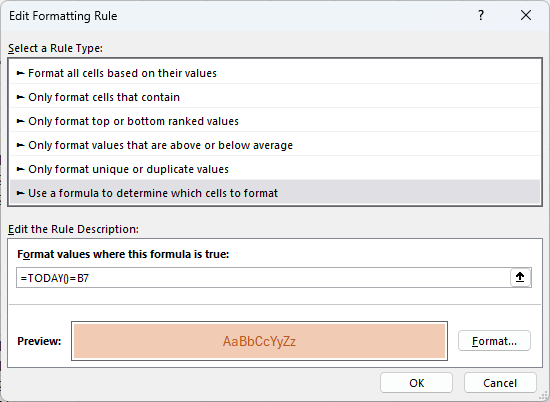Choose 'Only format values that are above or below average'
550x402 pixels.
pos(275,145)
